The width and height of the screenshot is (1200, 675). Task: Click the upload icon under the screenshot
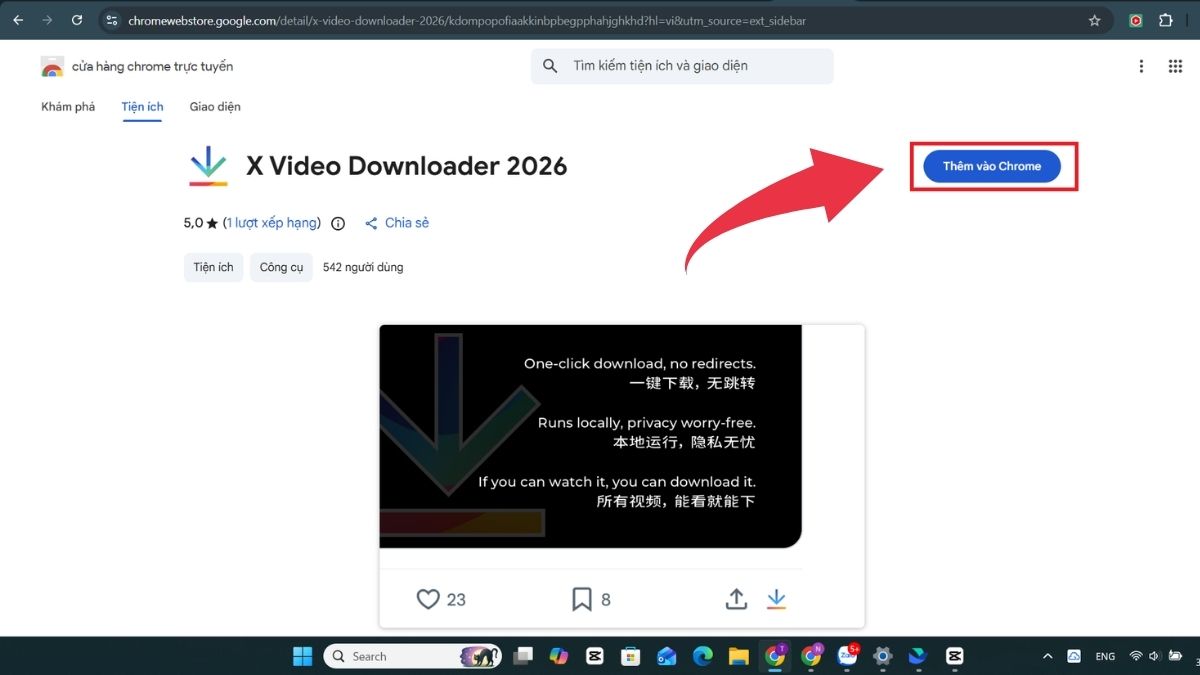coord(736,598)
